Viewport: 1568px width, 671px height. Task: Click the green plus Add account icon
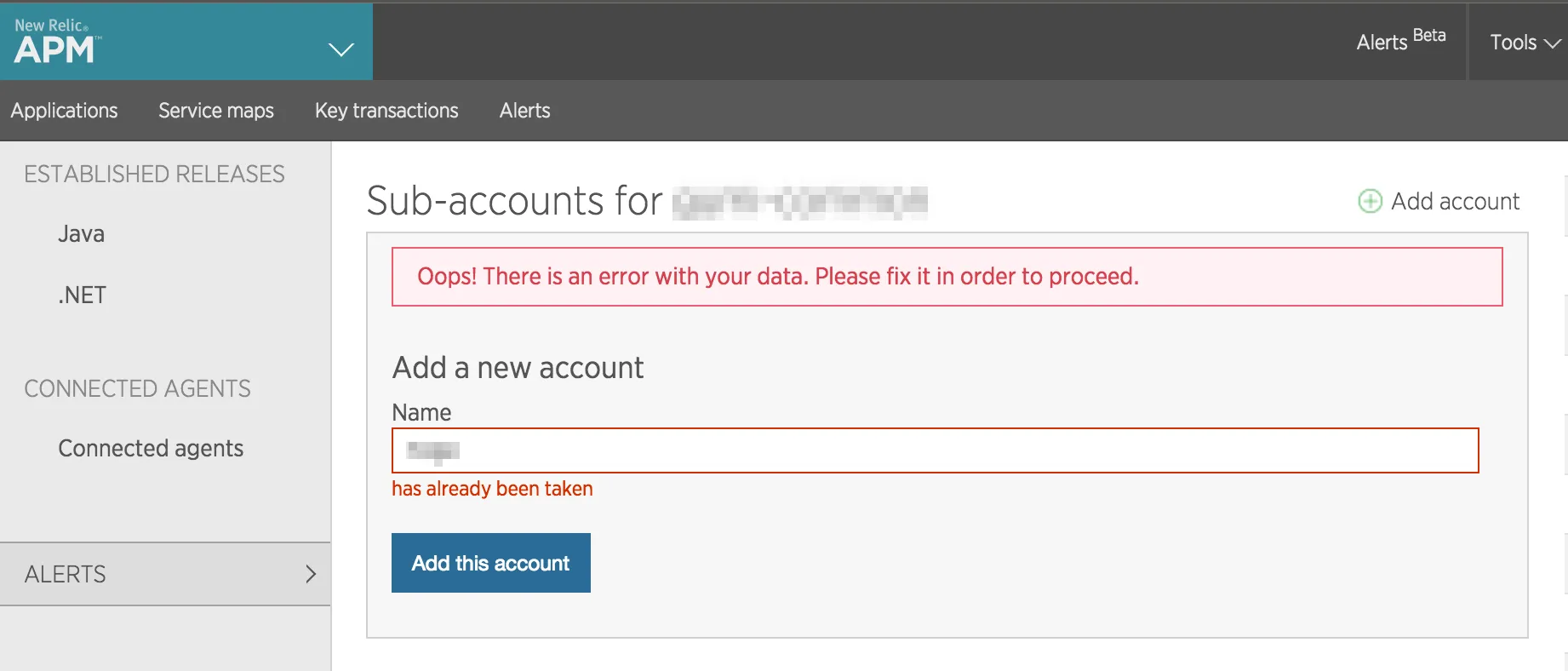1369,201
